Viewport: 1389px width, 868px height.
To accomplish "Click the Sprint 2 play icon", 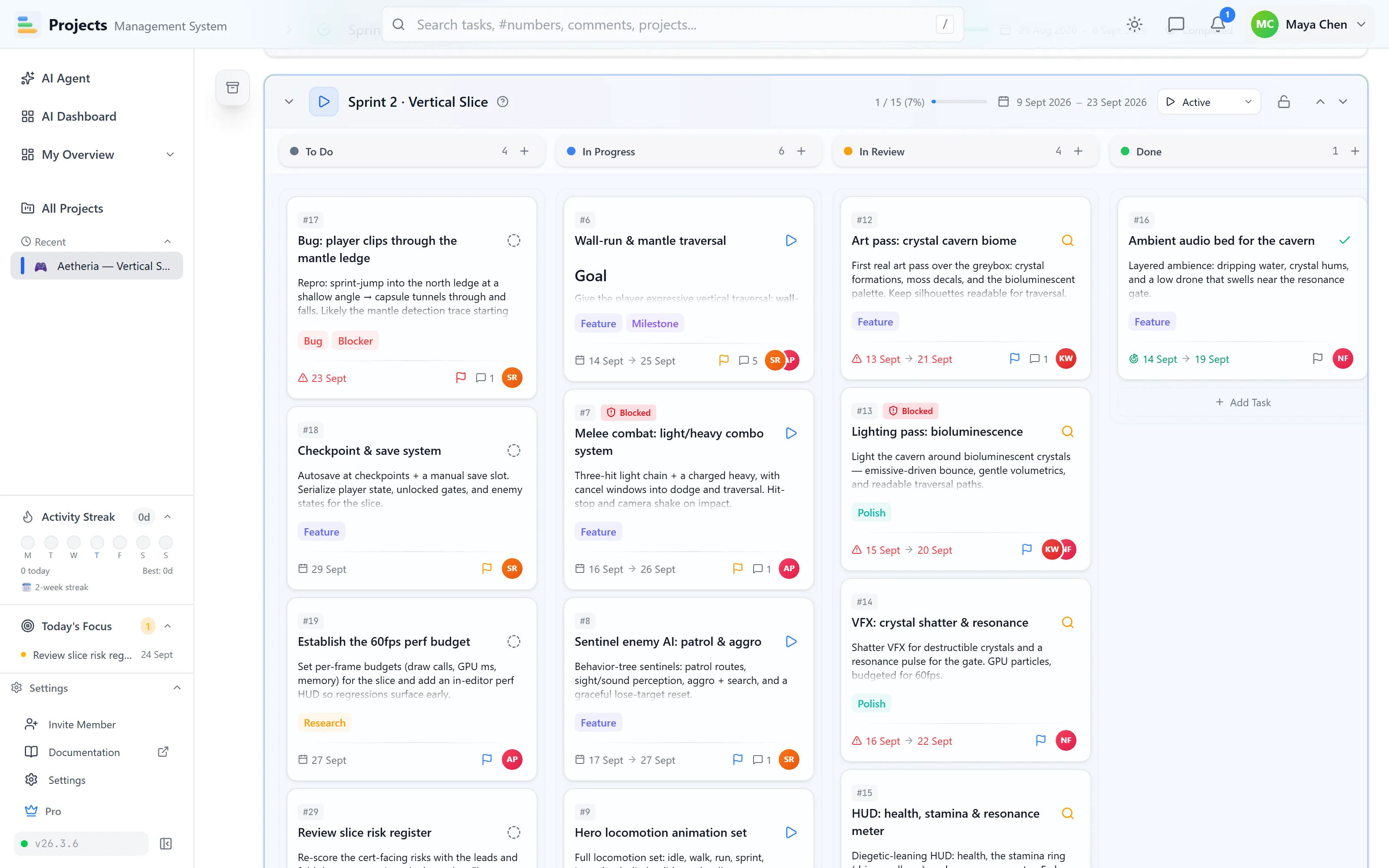I will coord(324,102).
